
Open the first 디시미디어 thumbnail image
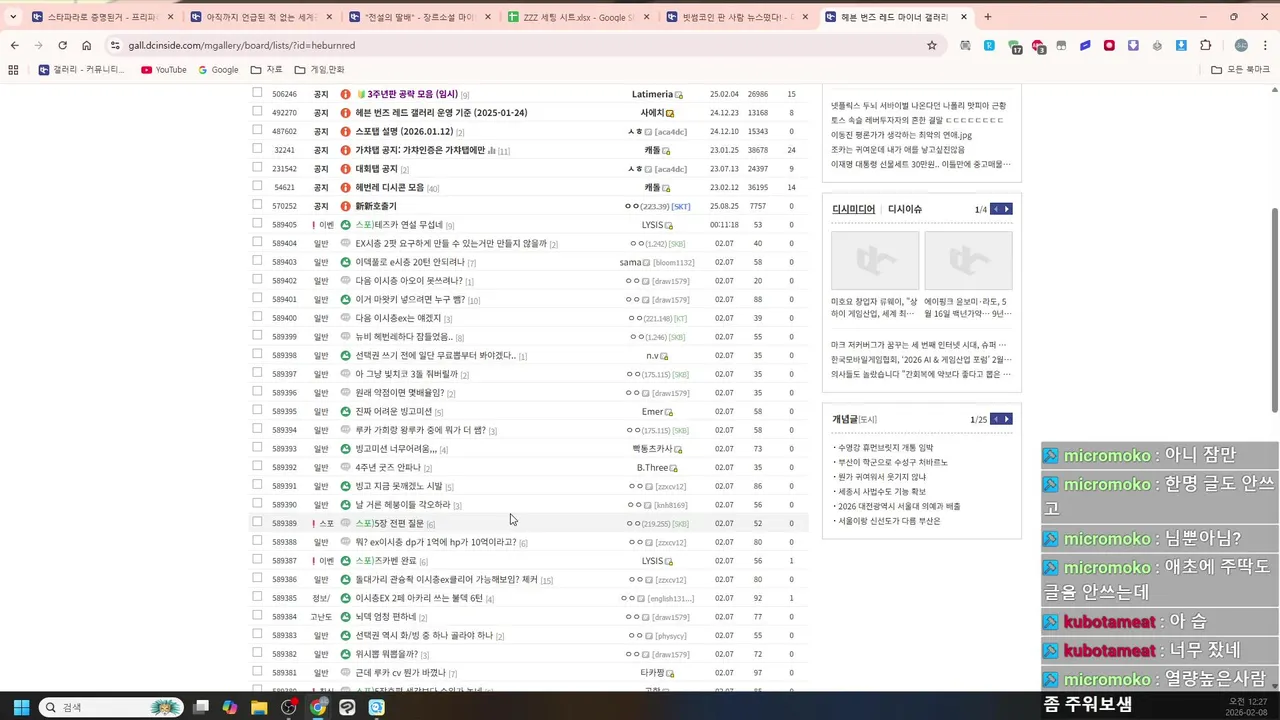click(x=875, y=261)
